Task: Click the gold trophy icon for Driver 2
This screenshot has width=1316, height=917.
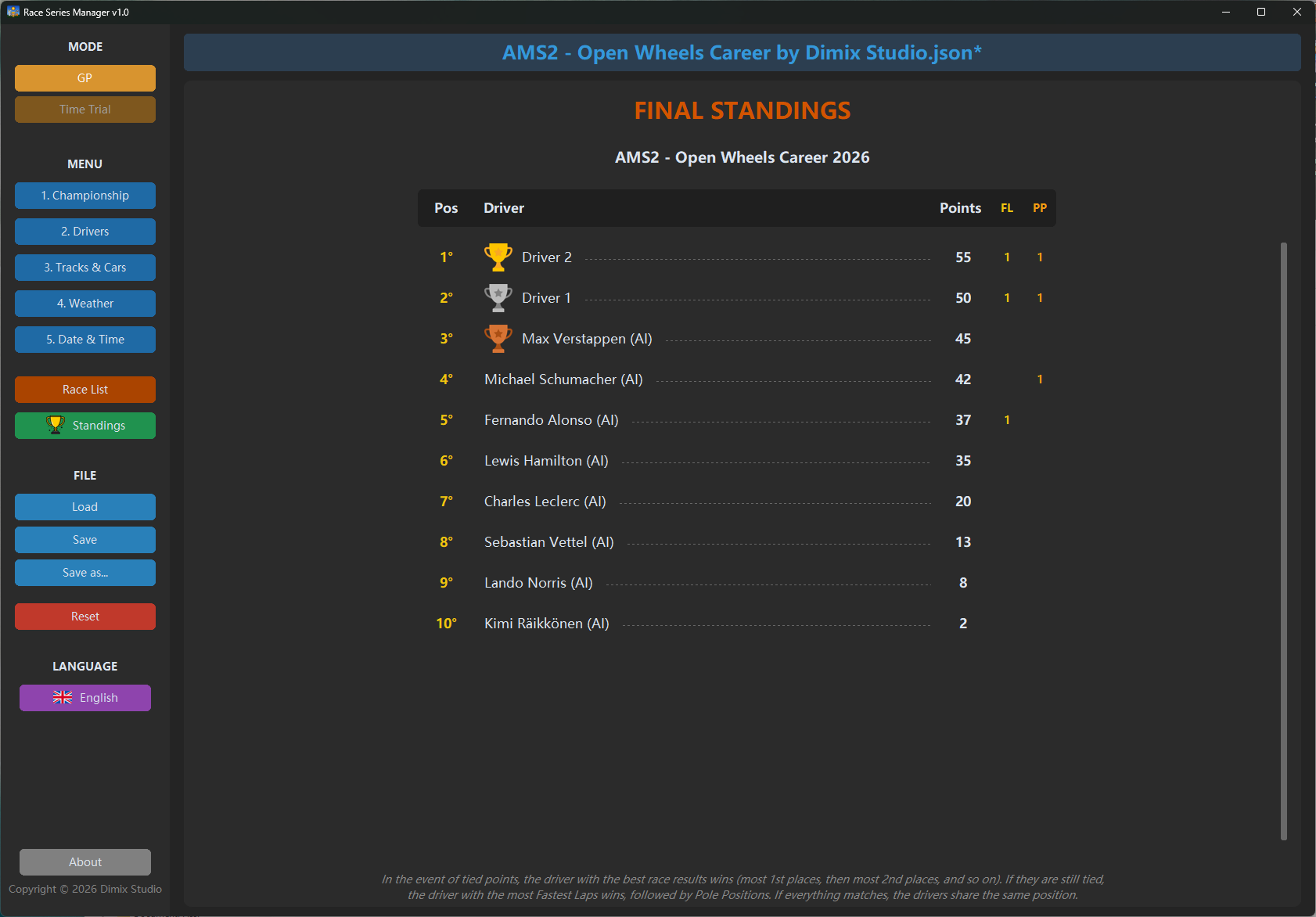Action: 498,257
